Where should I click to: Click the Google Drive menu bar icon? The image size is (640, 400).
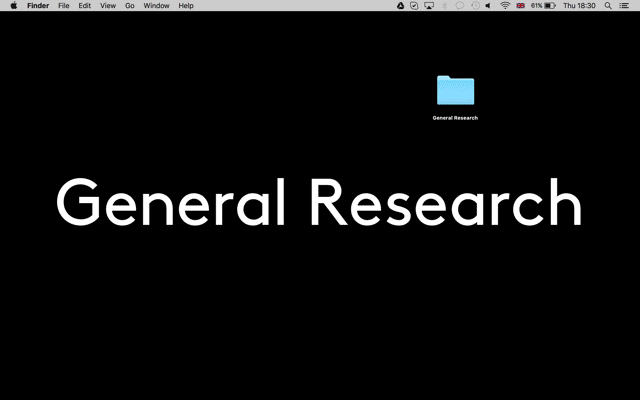(x=400, y=6)
